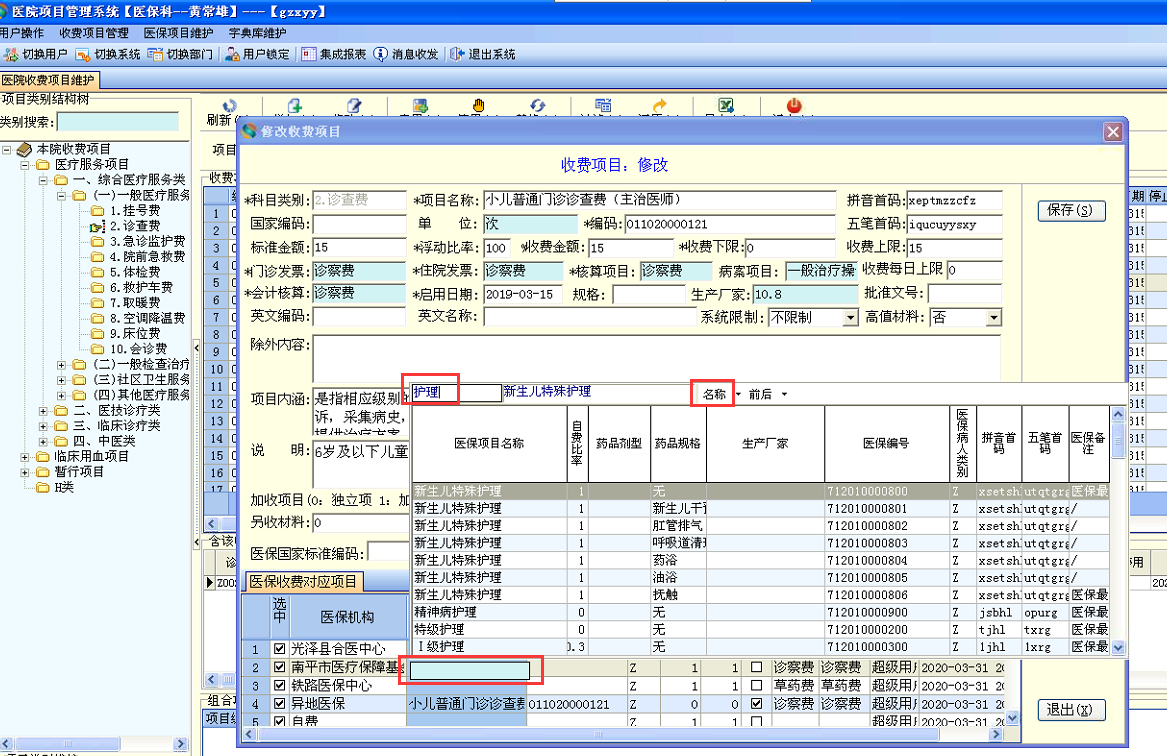Screen dimensions: 1167x756
Task: Click the 退出(X) exit button
Action: tap(1071, 710)
